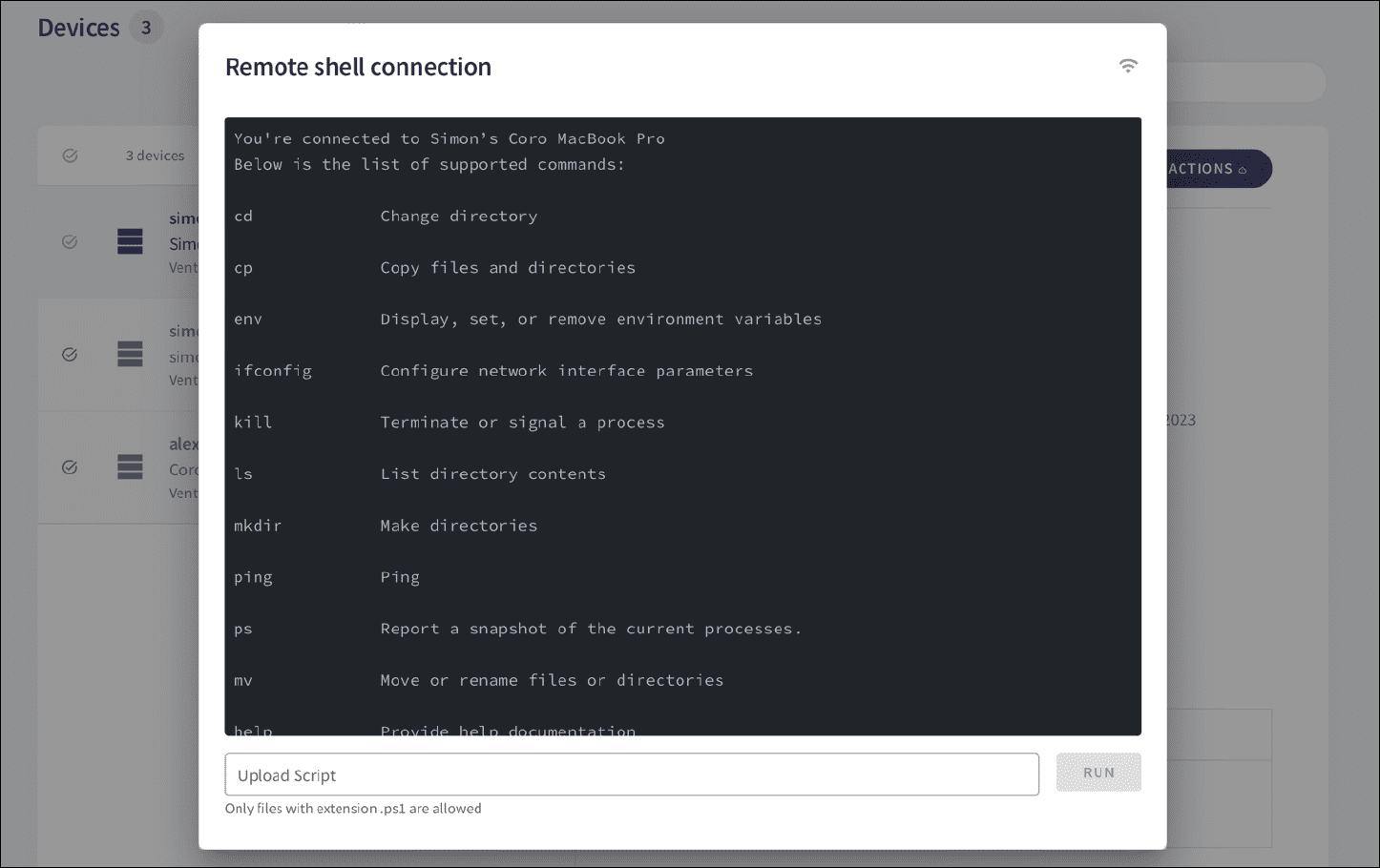Viewport: 1380px width, 868px height.
Task: Toggle the select-all checkmark next to "3 devices"
Action: [x=69, y=155]
